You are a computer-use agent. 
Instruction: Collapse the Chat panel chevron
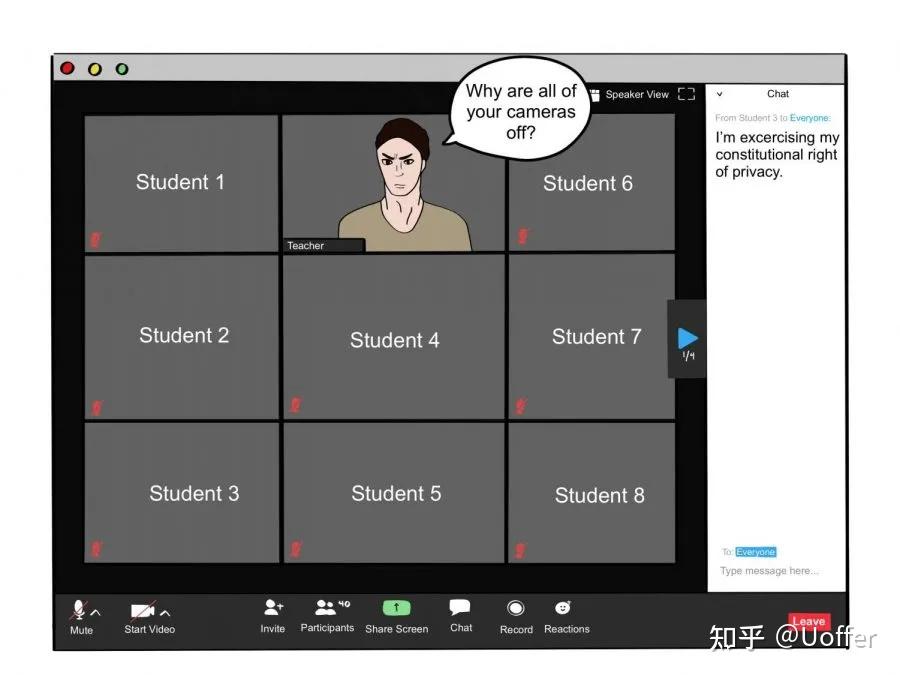(719, 94)
